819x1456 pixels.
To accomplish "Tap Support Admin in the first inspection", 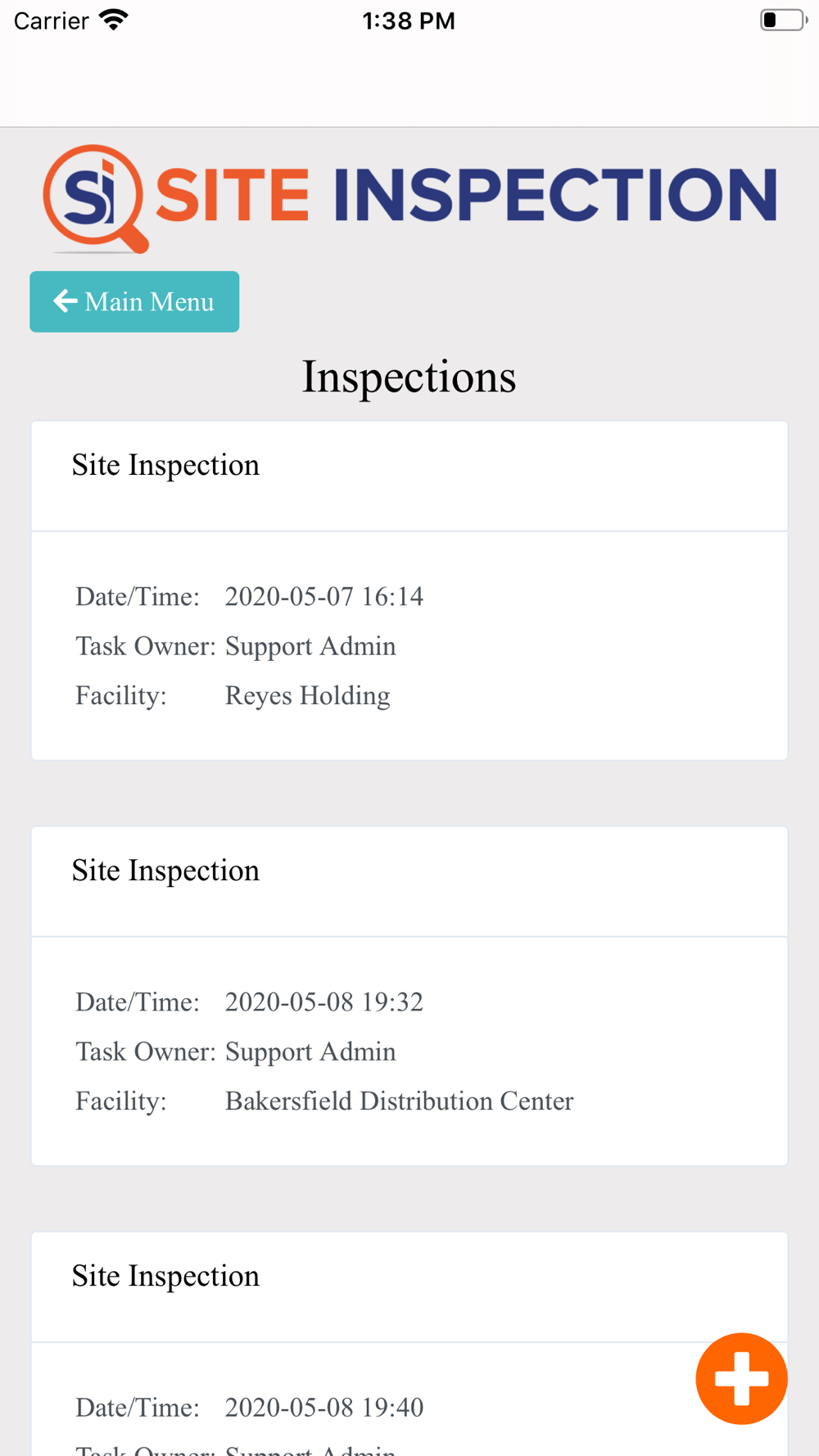I will (x=310, y=646).
